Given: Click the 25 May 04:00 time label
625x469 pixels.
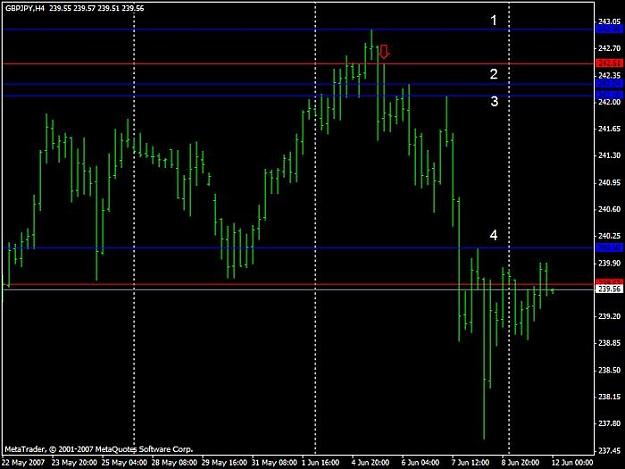Looking at the screenshot, I should pyautogui.click(x=124, y=463).
